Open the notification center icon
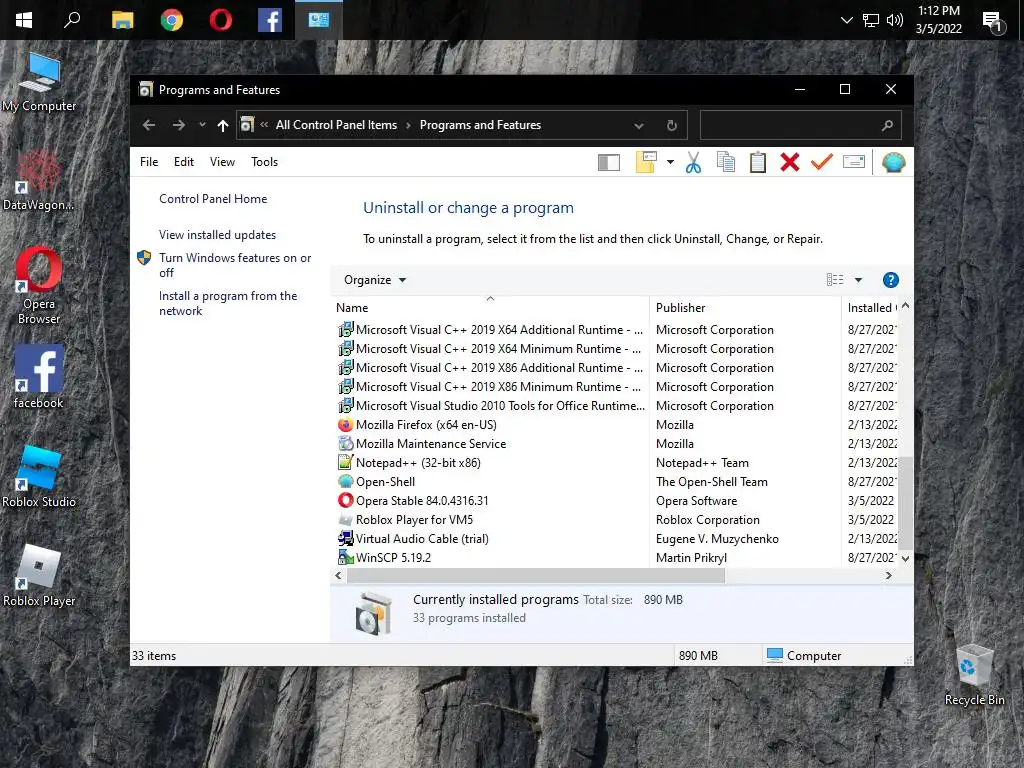The width and height of the screenshot is (1024, 768). point(993,22)
